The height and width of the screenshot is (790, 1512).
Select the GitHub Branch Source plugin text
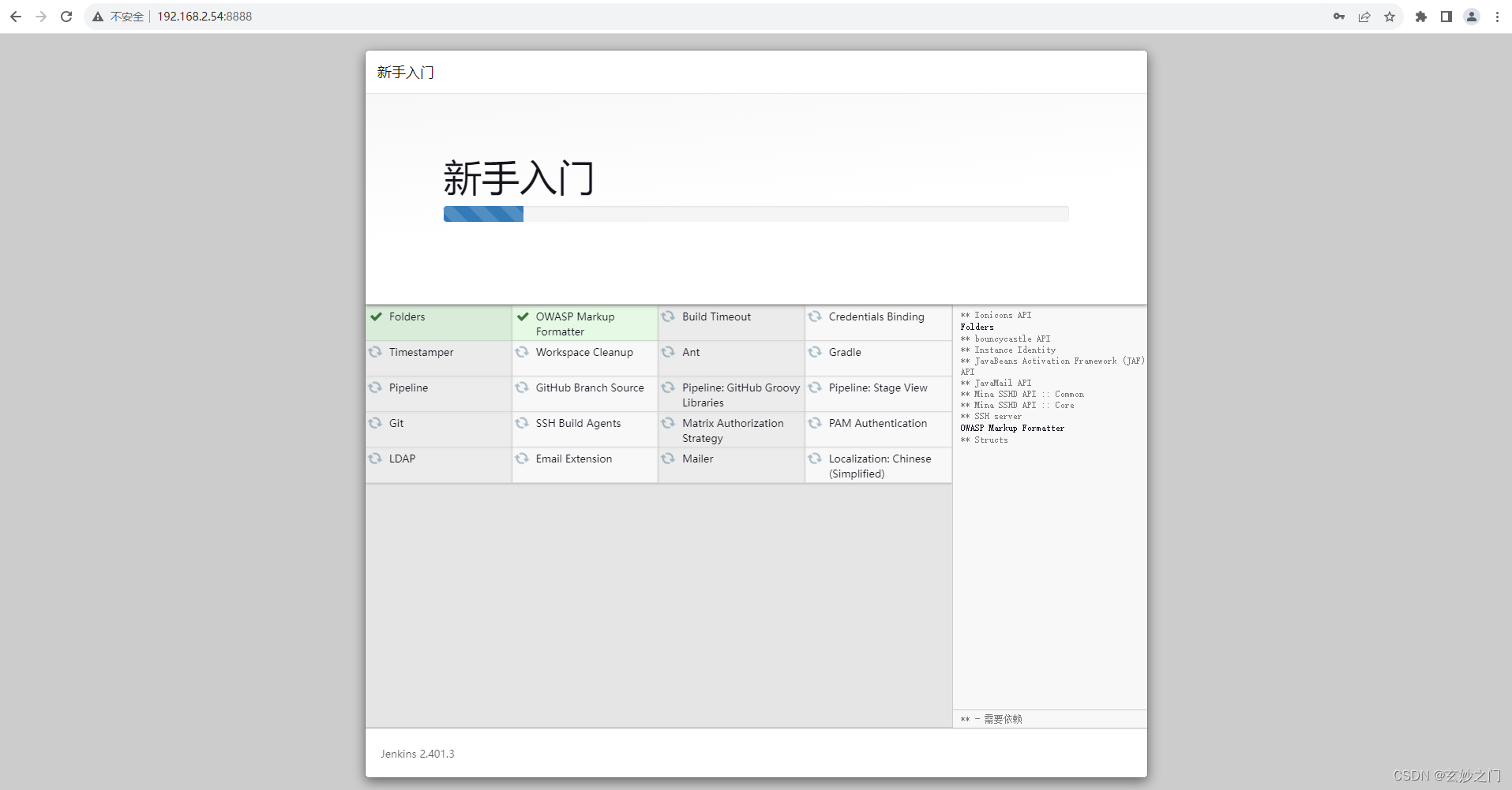point(590,388)
